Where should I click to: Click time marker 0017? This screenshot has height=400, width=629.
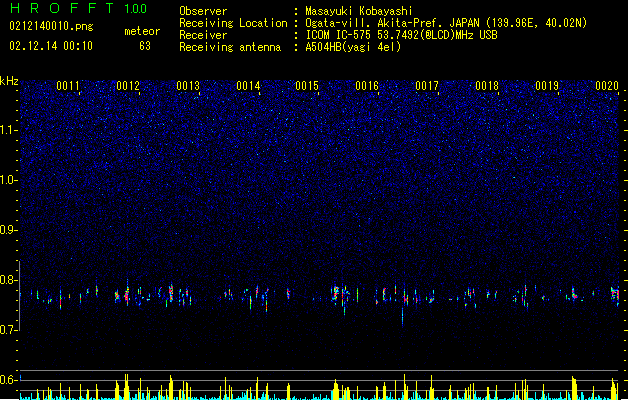tap(427, 86)
